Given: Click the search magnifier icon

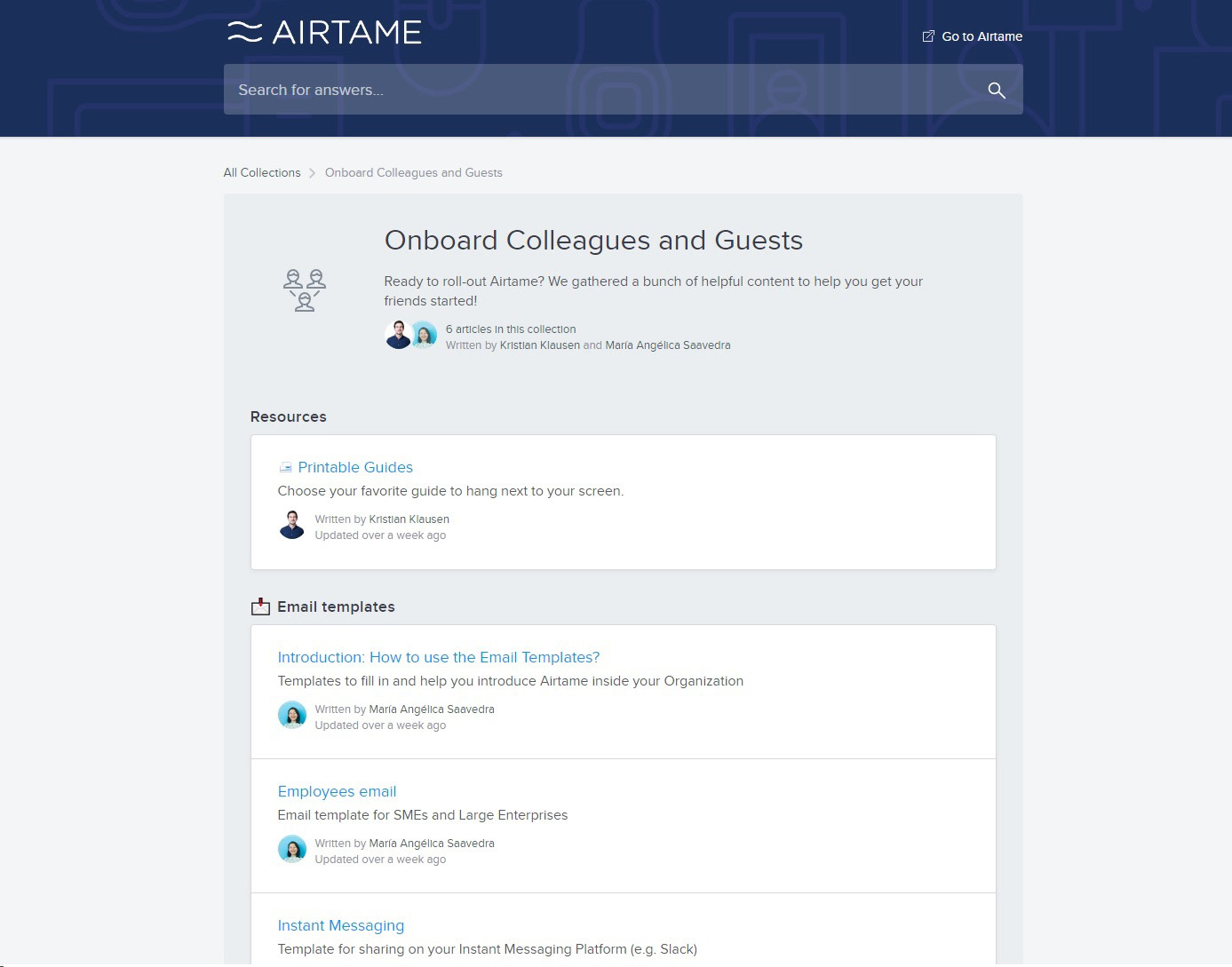Looking at the screenshot, I should 997,90.
